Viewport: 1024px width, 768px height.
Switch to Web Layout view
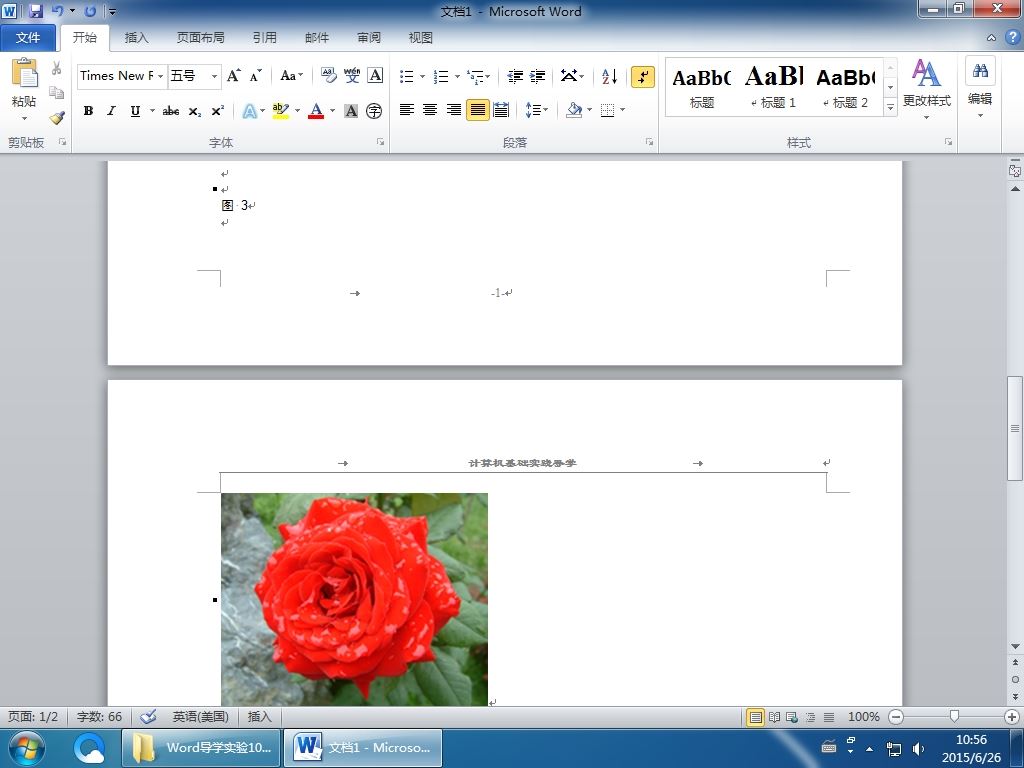(x=792, y=717)
